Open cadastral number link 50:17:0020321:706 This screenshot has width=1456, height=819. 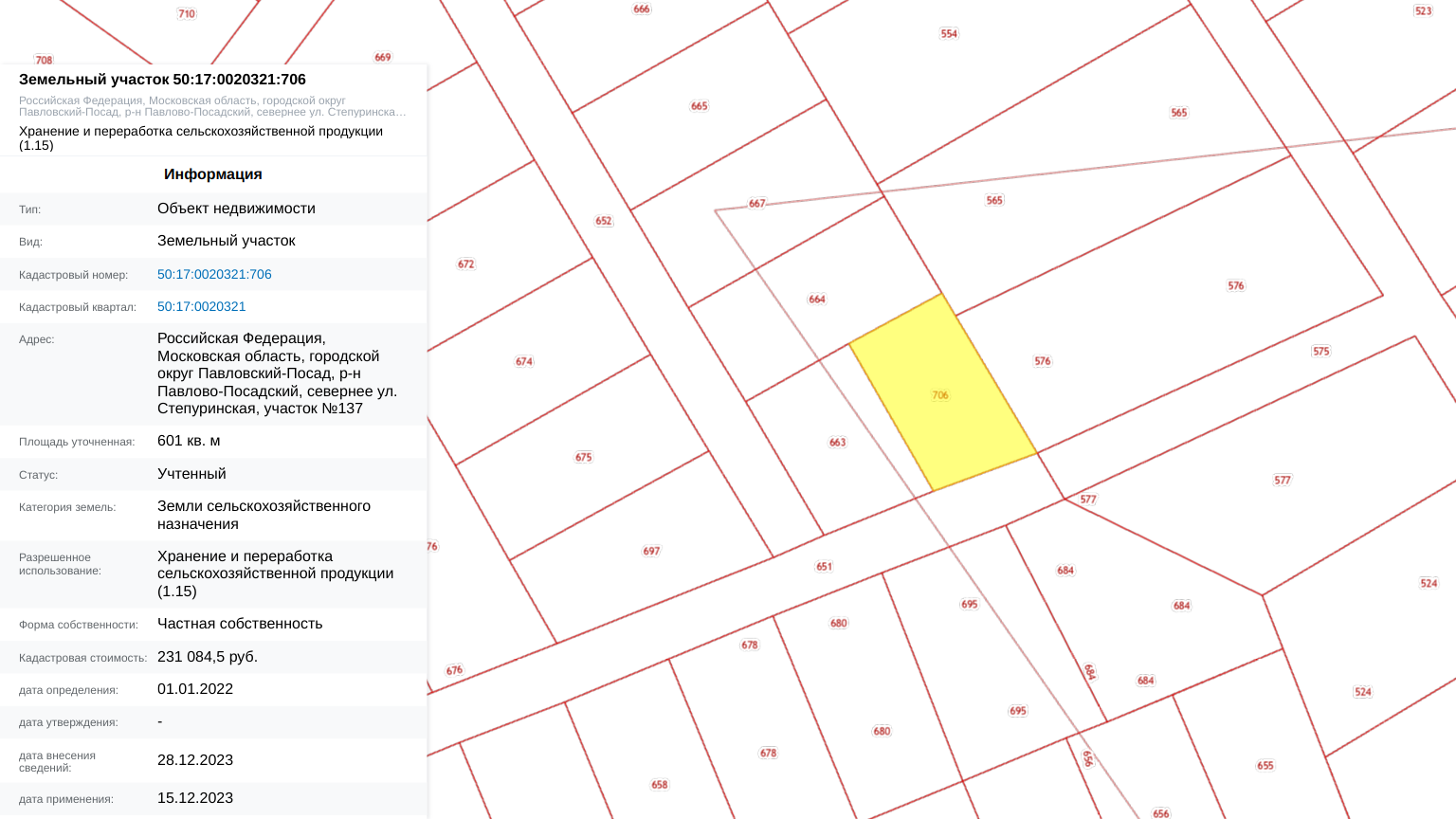point(214,274)
